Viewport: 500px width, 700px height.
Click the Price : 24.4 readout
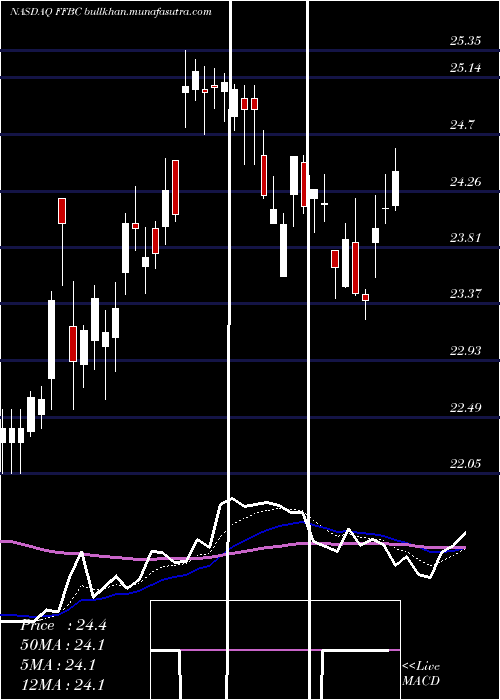[63, 625]
